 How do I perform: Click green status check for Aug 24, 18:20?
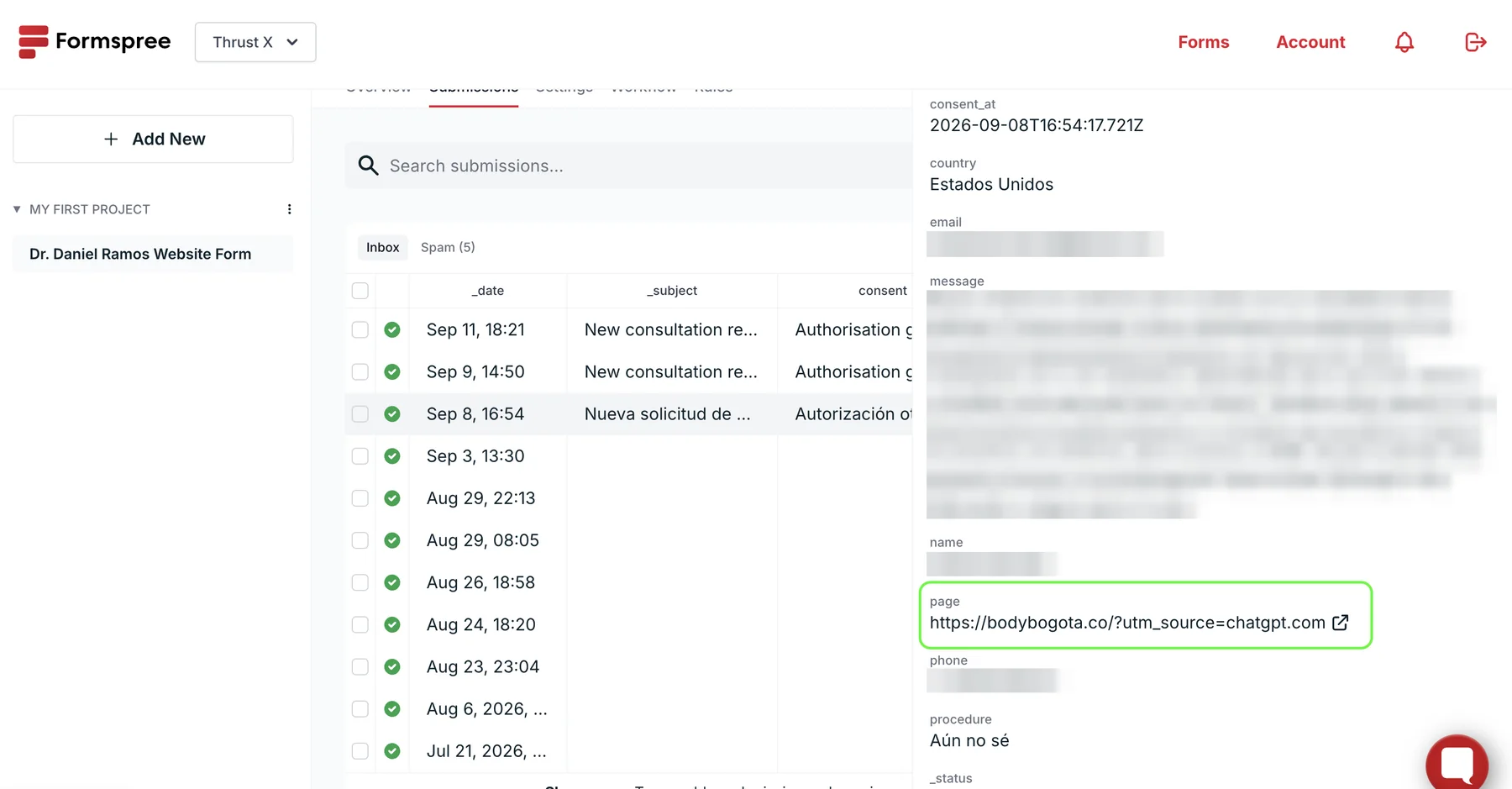tap(392, 624)
